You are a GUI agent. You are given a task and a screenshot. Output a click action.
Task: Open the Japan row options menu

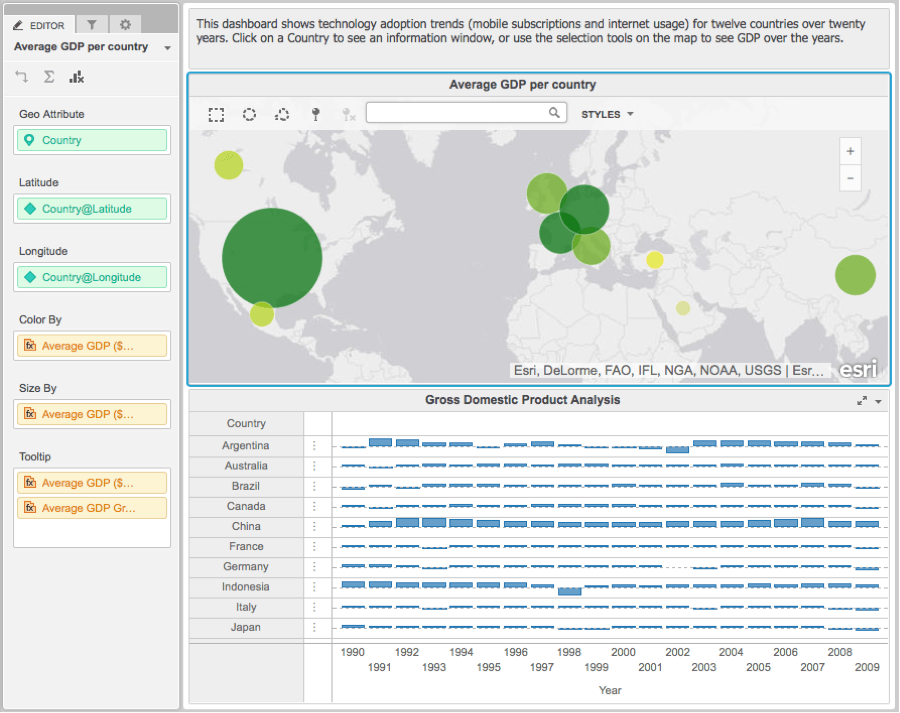coord(314,627)
